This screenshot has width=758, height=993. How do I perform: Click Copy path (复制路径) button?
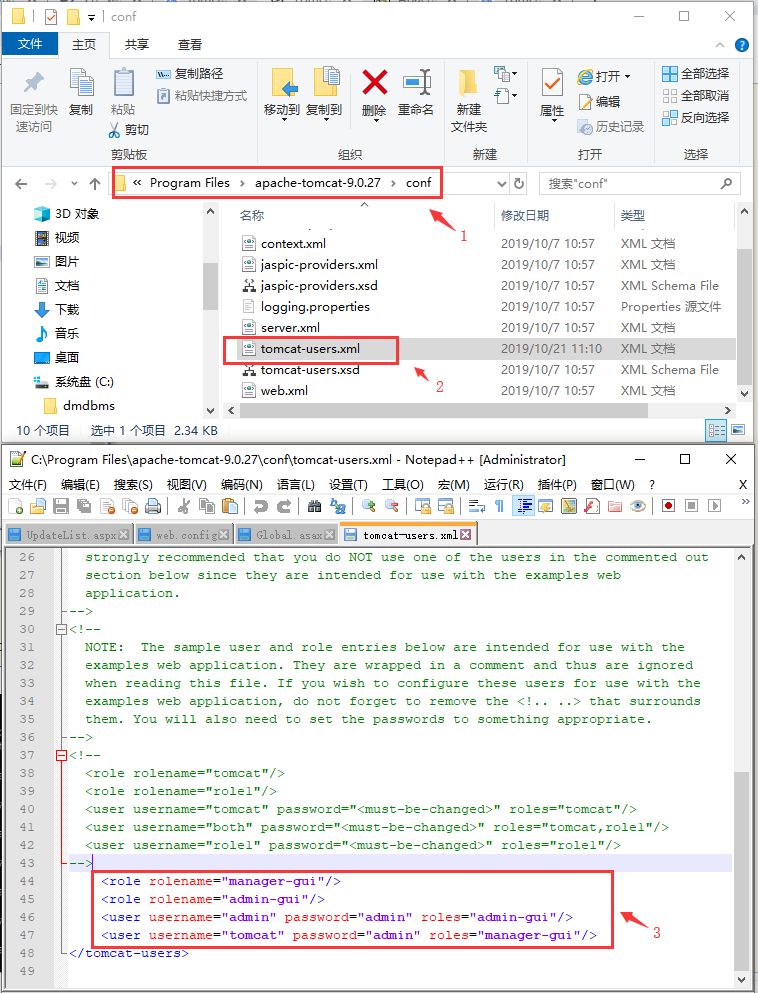(x=190, y=74)
